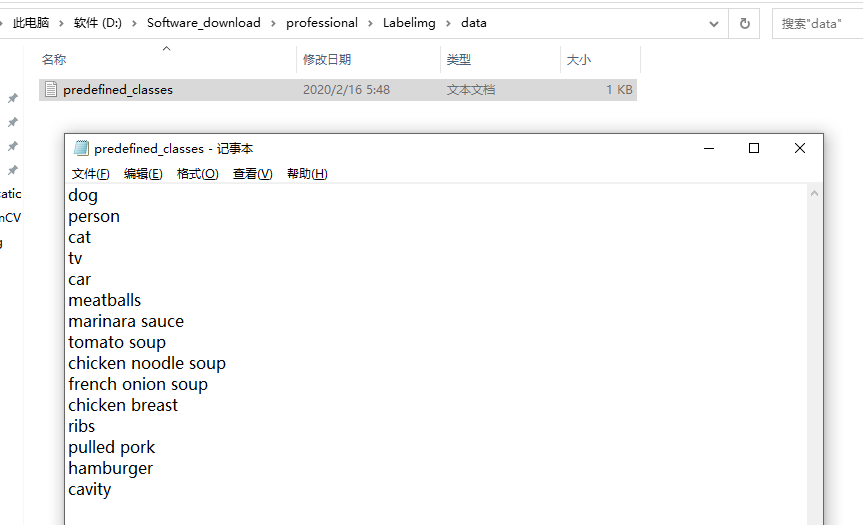This screenshot has width=863, height=525.
Task: Click the "meatballs" line in Notepad
Action: click(x=105, y=300)
